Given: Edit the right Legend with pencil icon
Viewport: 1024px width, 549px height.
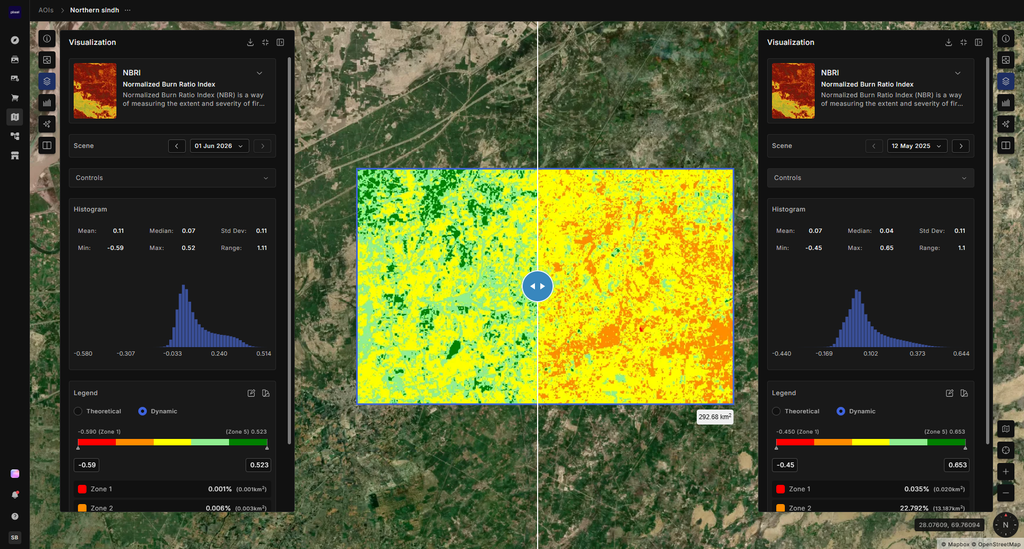Looking at the screenshot, I should 949,393.
